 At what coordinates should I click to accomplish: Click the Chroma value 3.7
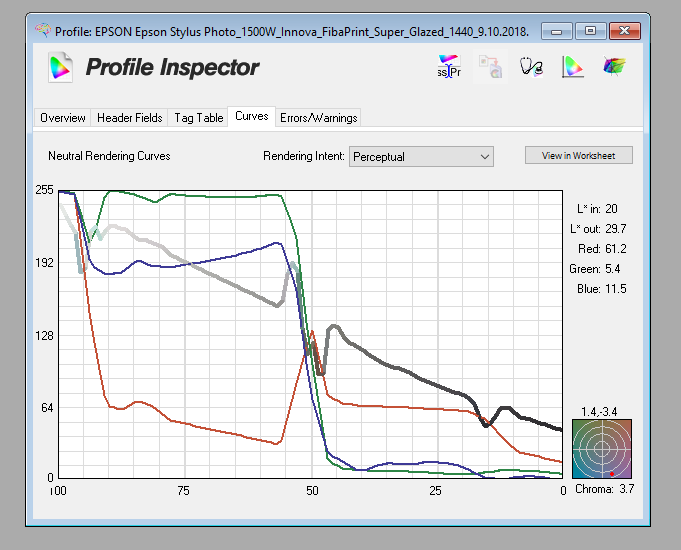click(627, 489)
